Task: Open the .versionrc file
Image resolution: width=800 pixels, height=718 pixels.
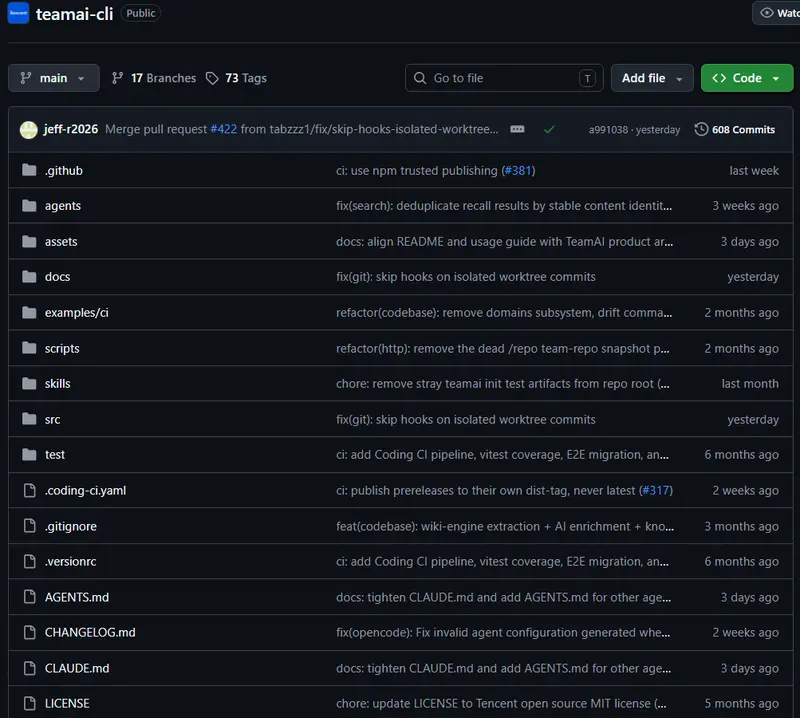Action: [70, 561]
